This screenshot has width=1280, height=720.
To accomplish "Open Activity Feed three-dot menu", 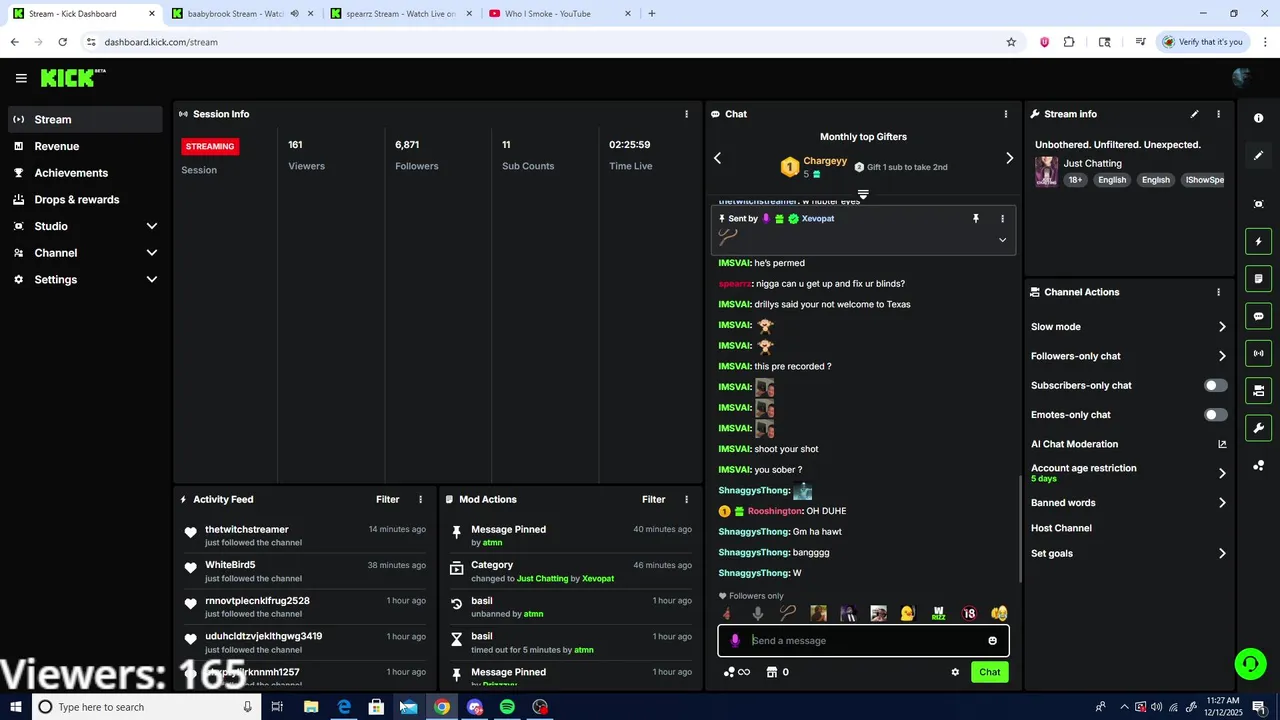I will 420,499.
